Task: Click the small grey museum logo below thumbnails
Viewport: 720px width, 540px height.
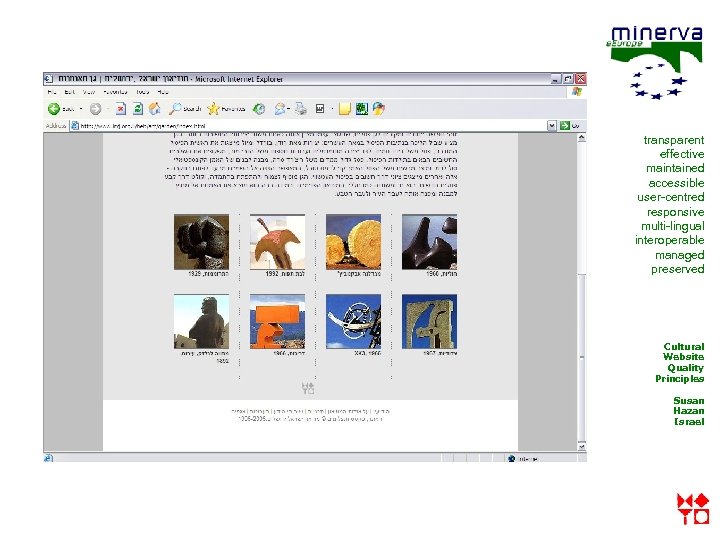Action: click(x=308, y=388)
